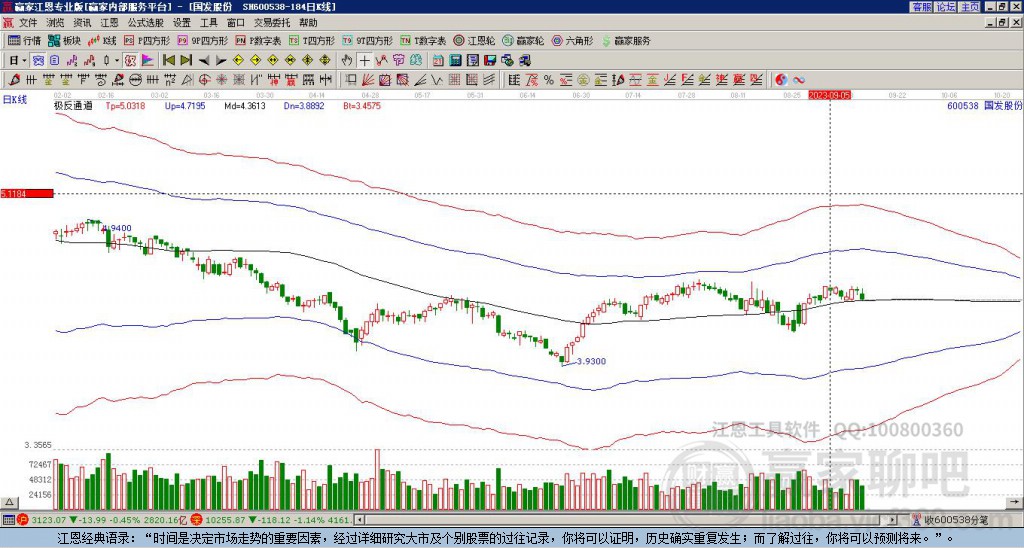This screenshot has width=1024, height=548.
Task: Select the red pencil drawing tool
Action: [x=14, y=80]
